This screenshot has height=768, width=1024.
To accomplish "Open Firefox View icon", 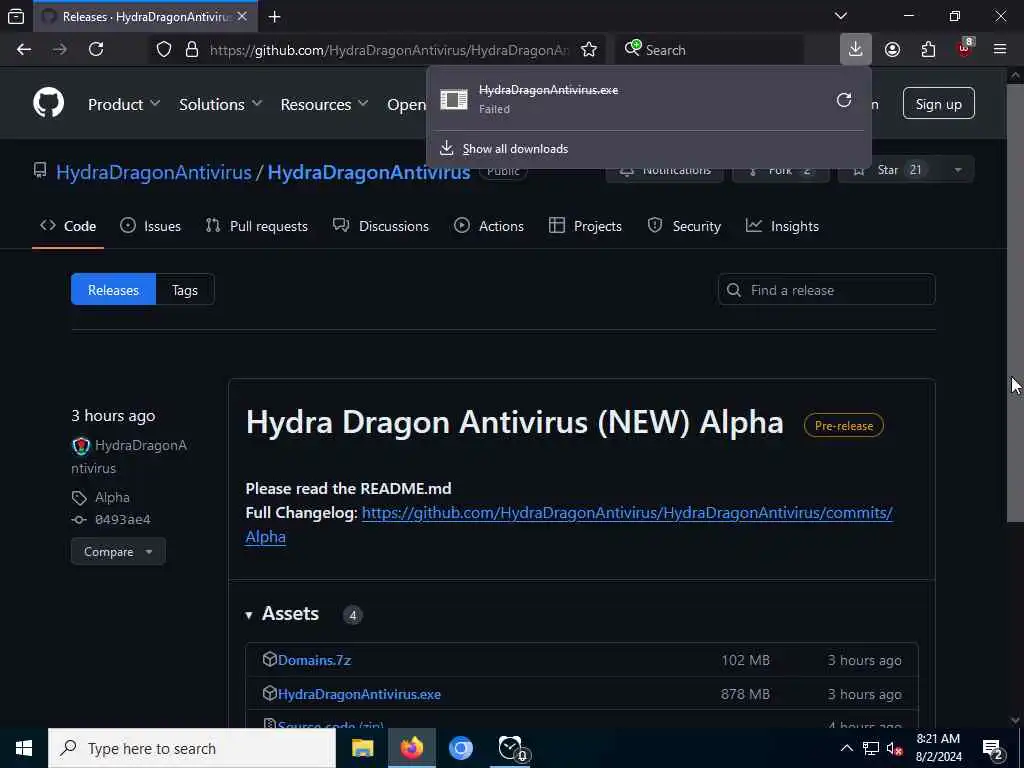I will (16, 16).
